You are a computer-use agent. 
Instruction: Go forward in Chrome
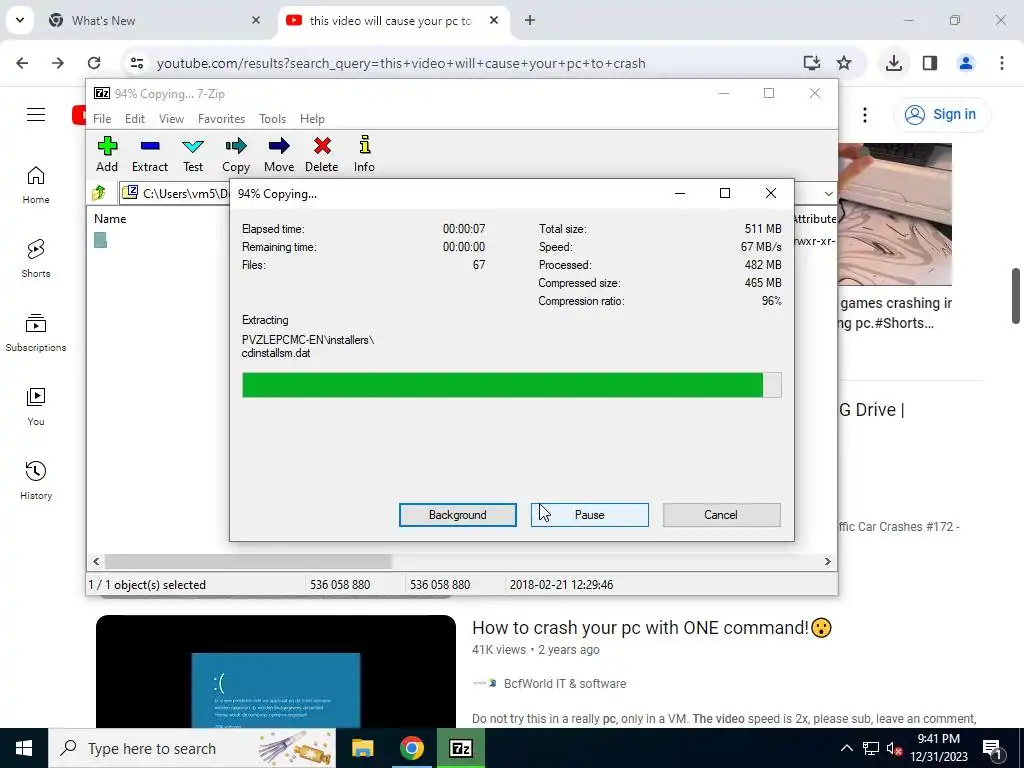pos(58,63)
